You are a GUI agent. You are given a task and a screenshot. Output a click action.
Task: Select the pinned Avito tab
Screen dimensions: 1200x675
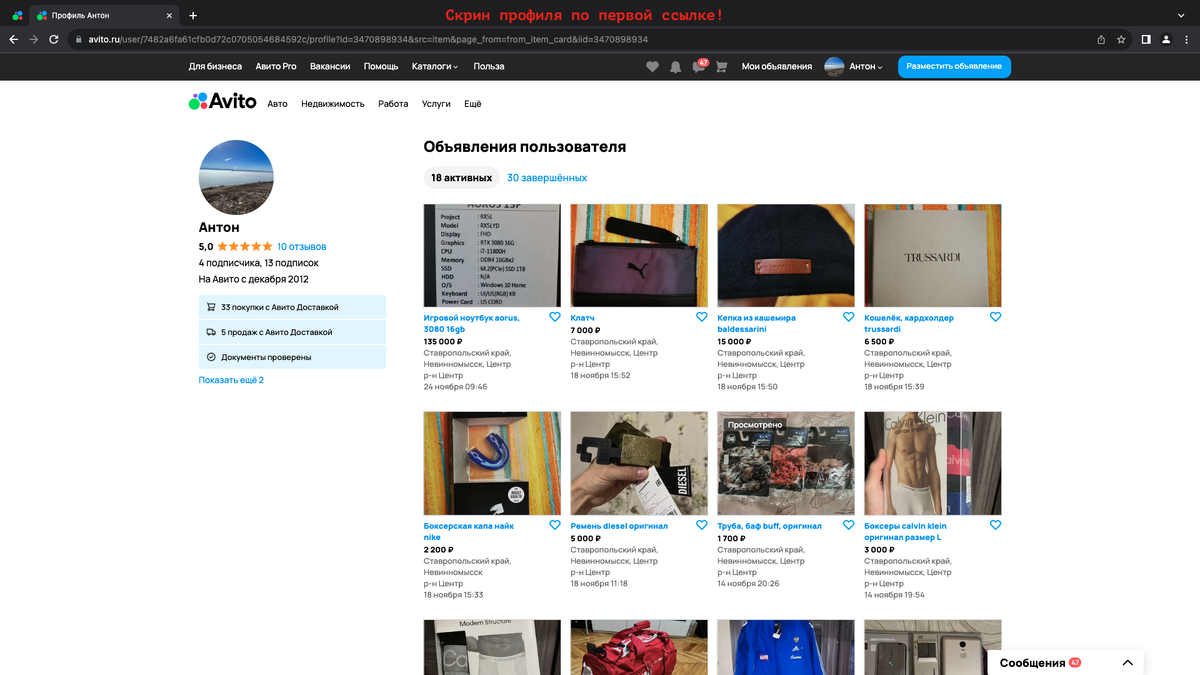[x=17, y=15]
